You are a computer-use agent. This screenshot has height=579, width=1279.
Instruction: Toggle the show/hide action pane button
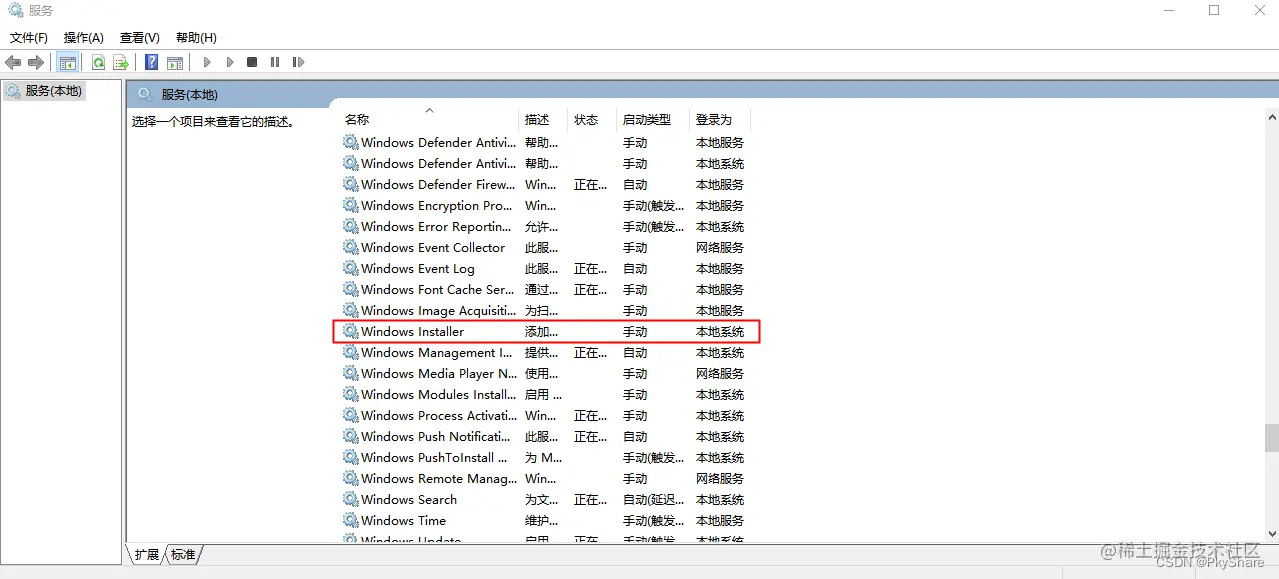coord(175,62)
